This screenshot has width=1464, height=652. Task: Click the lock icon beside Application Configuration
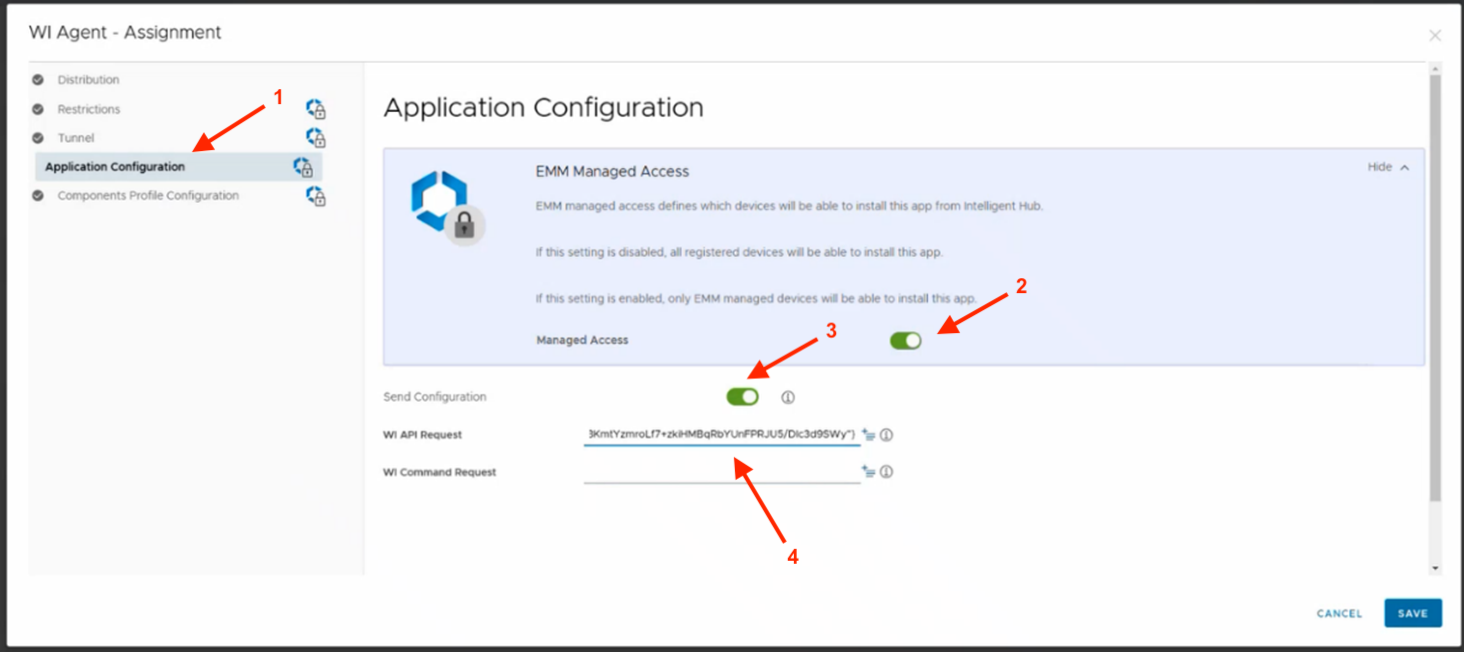303,167
